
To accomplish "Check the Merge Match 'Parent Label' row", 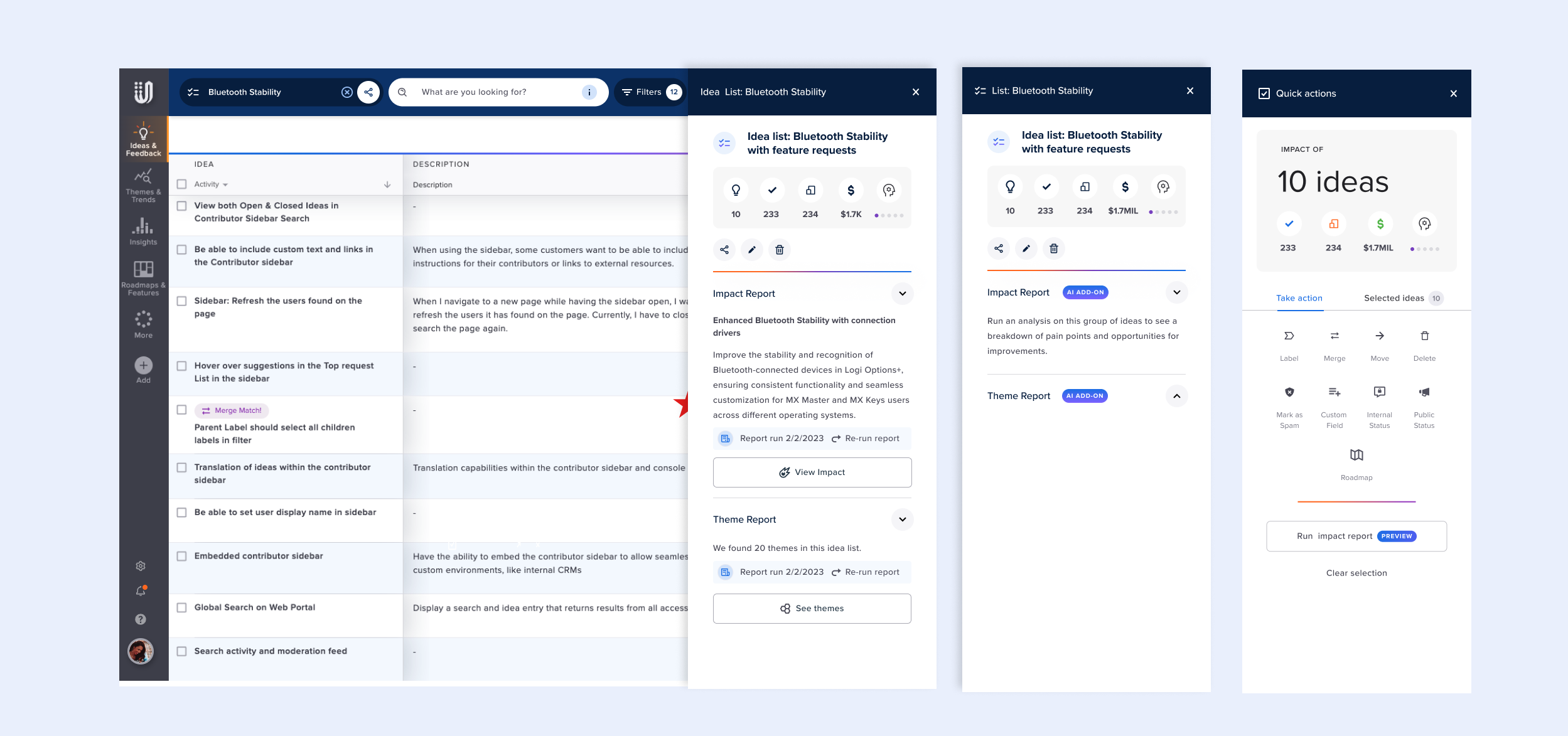I will click(182, 410).
